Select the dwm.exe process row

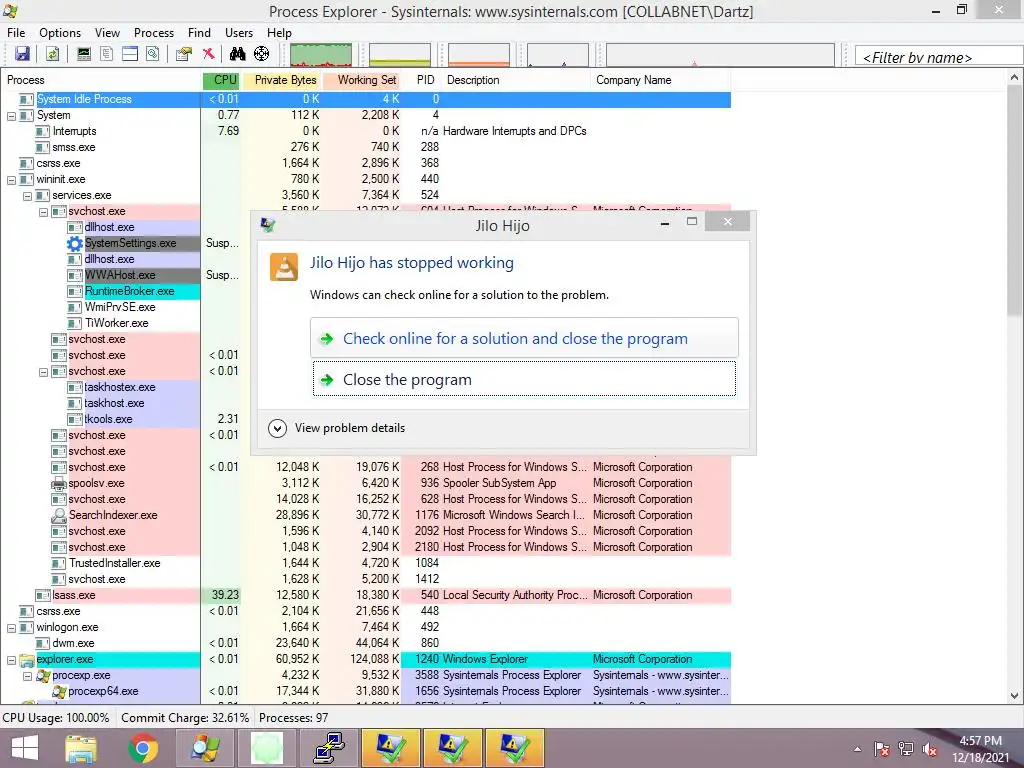(366, 643)
